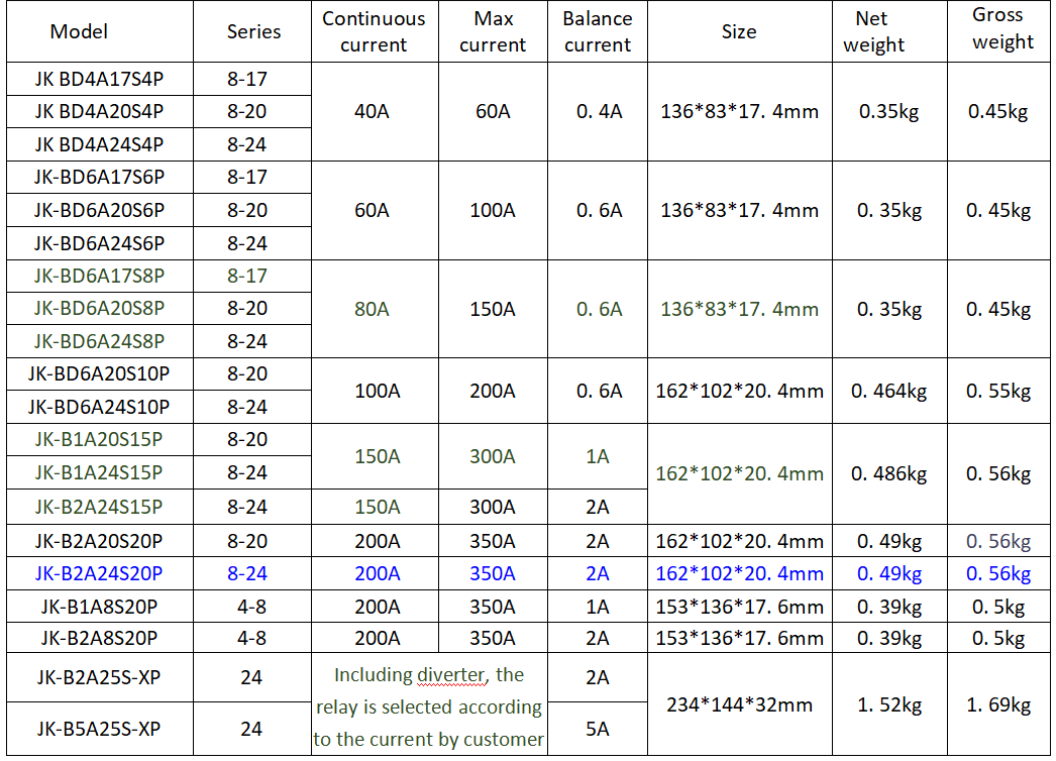Select the blue JK-B2A24S20P model text
The width and height of the screenshot is (1056, 761).
pyautogui.click(x=99, y=573)
